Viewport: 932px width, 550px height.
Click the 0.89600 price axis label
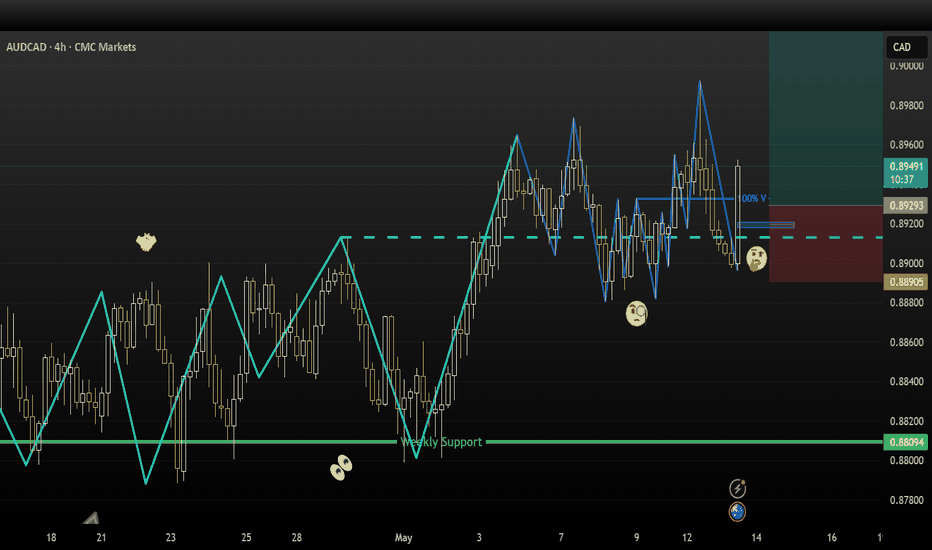click(906, 144)
